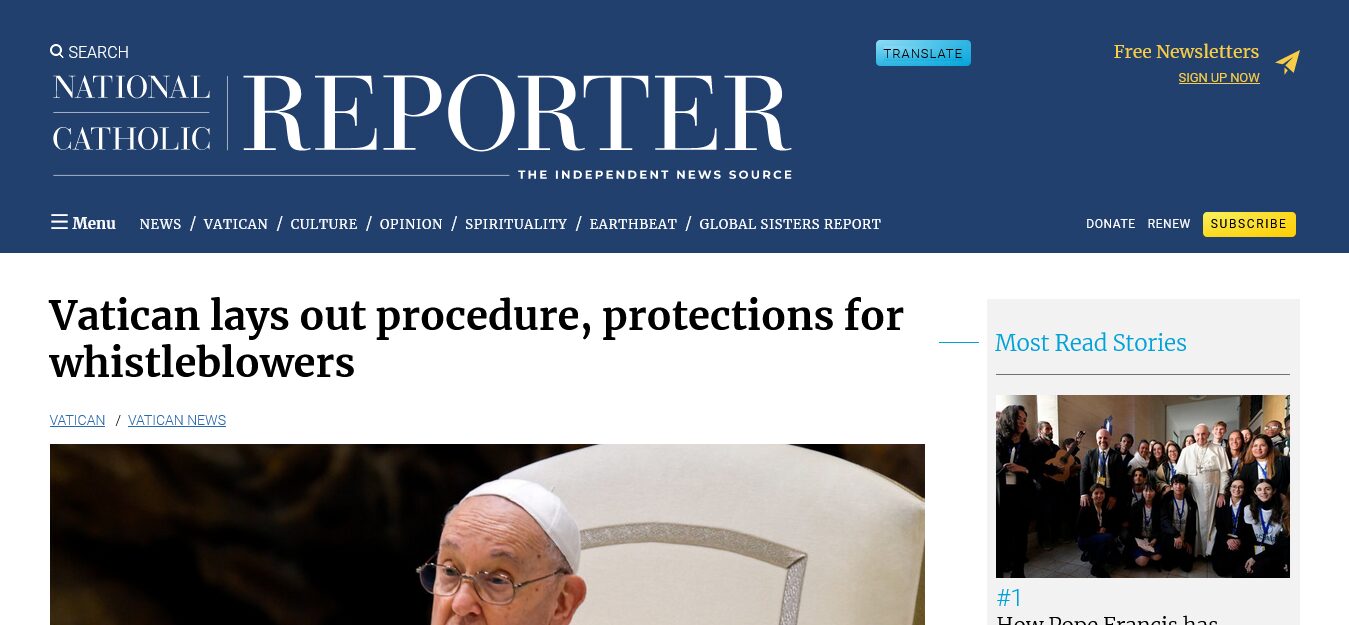1349x625 pixels.
Task: Open the hamburger Menu icon
Action: click(59, 222)
